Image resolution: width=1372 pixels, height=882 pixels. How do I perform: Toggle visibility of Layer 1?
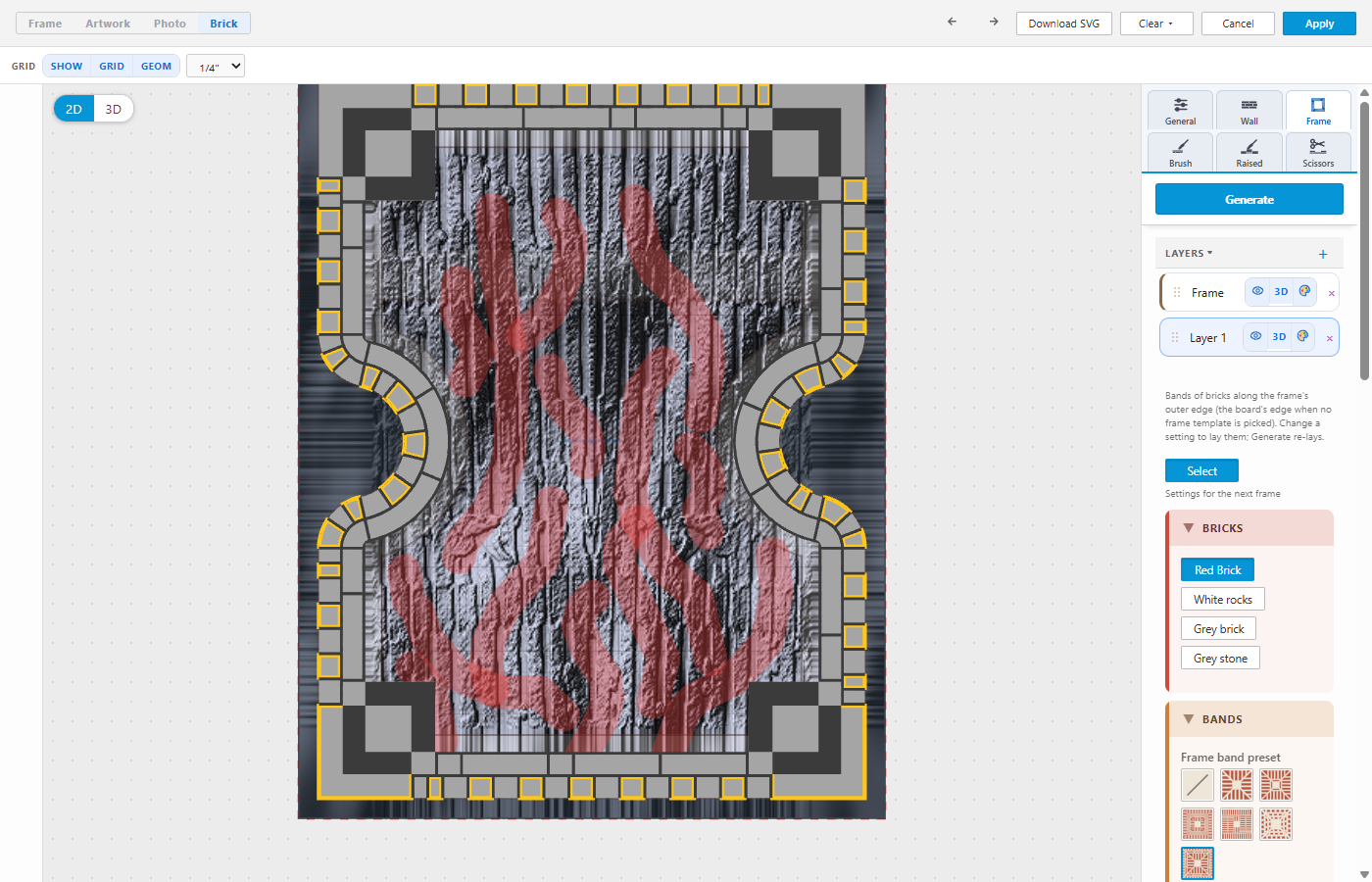coord(1255,336)
